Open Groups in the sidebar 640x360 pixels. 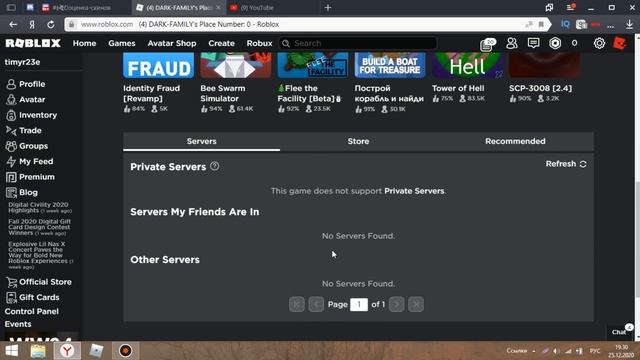coord(27,146)
